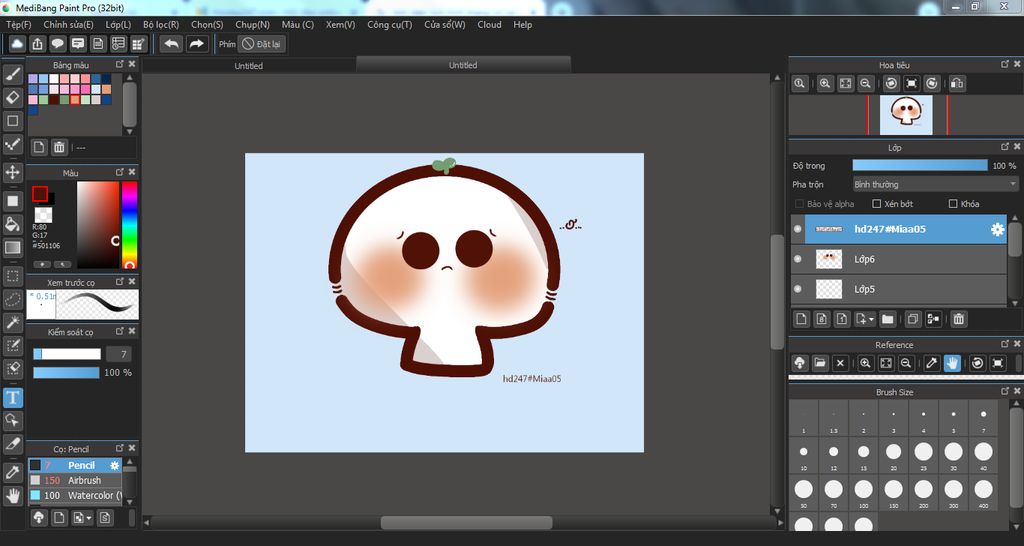Click the export share icon in toolbar
Screen dimensions: 1024x546
(38, 44)
